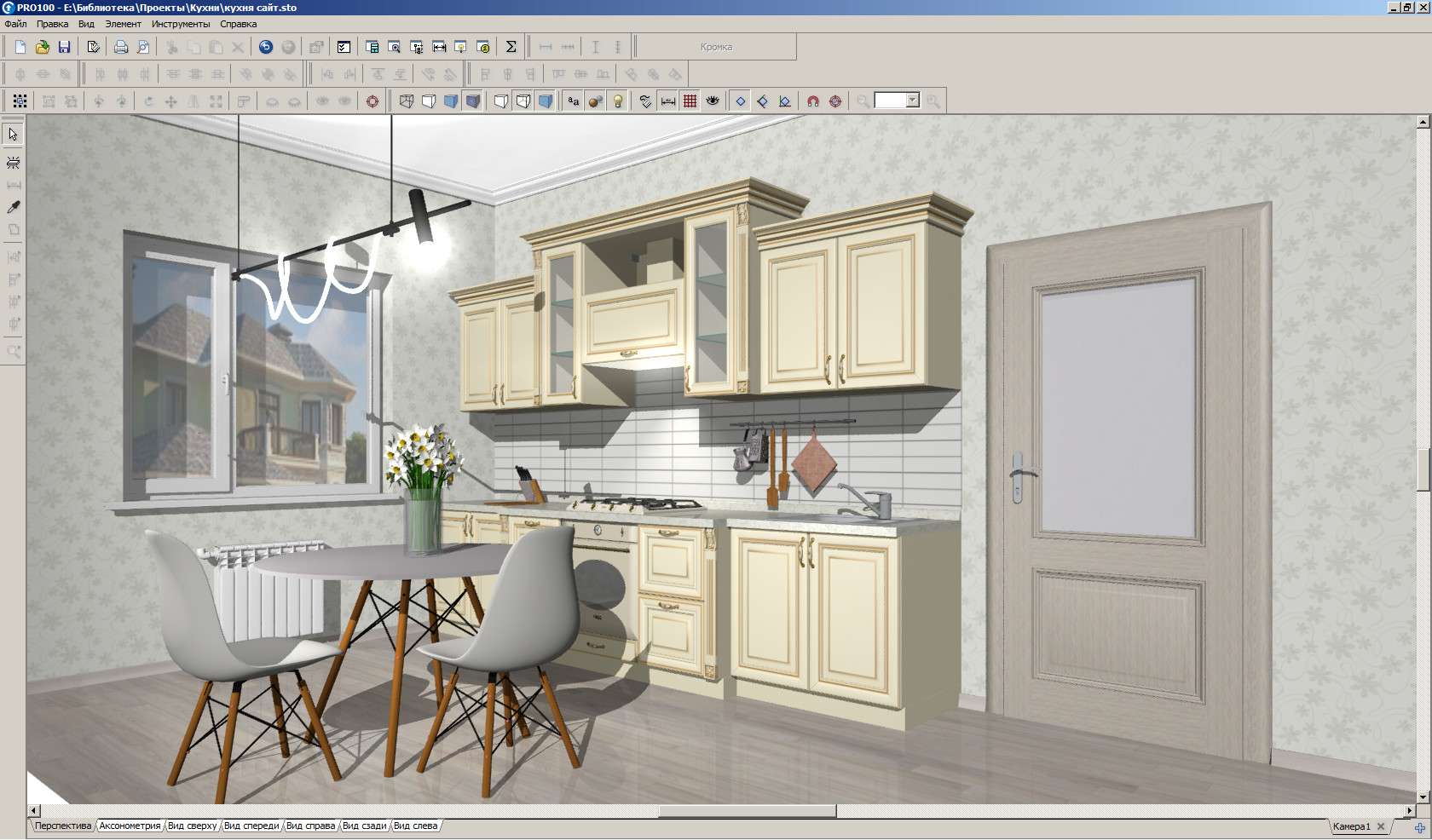Open the zoom level dropdown
The height and width of the screenshot is (840, 1432).
pyautogui.click(x=913, y=101)
